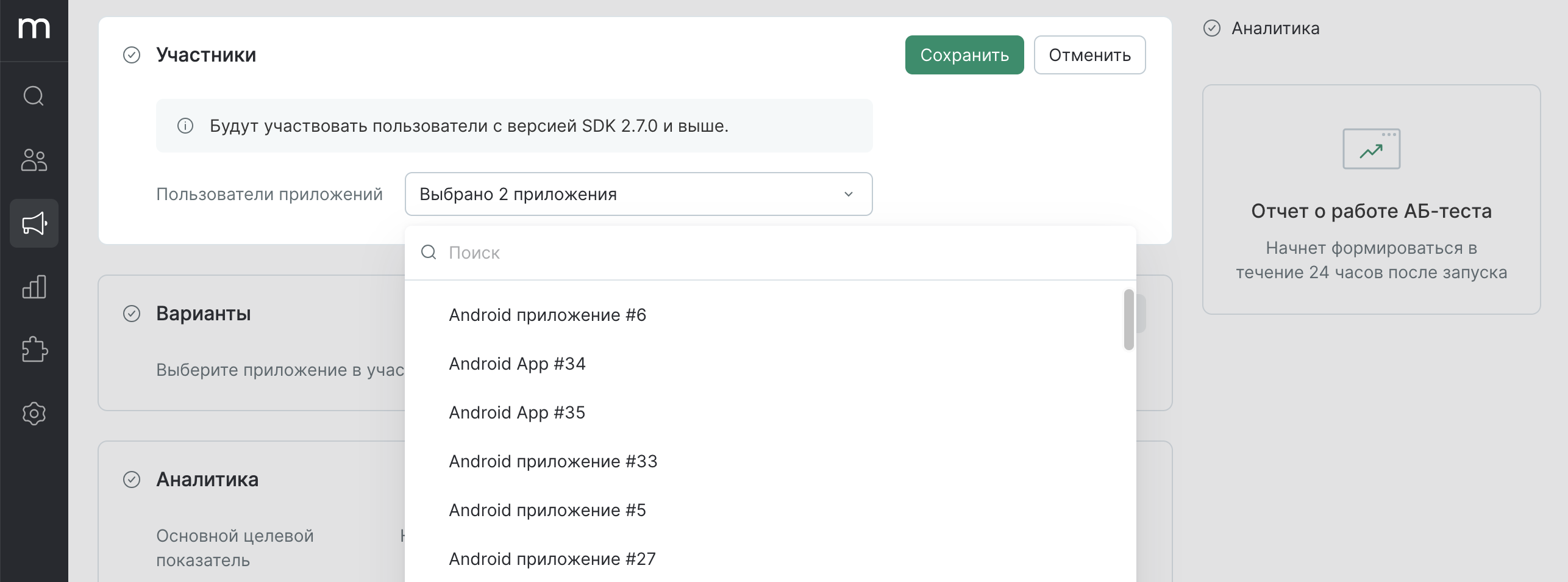Click check icon next to right Аналитика

[x=1212, y=28]
